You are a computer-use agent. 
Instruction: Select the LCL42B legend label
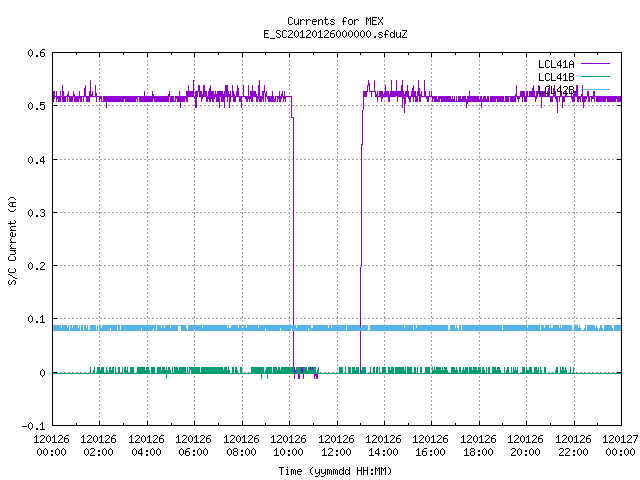pos(556,90)
